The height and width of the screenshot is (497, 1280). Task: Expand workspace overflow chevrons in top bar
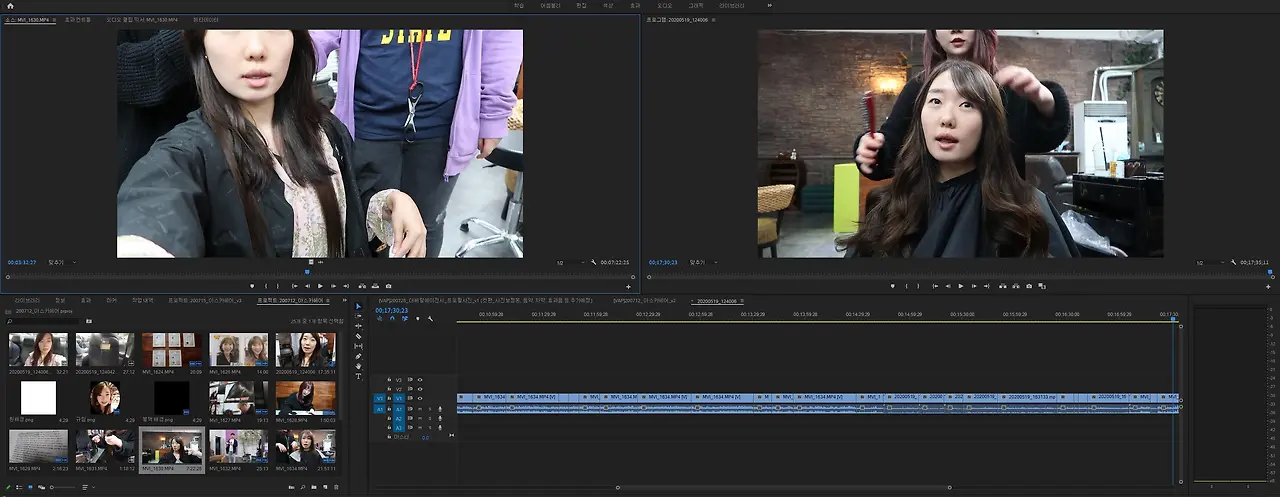click(x=769, y=5)
